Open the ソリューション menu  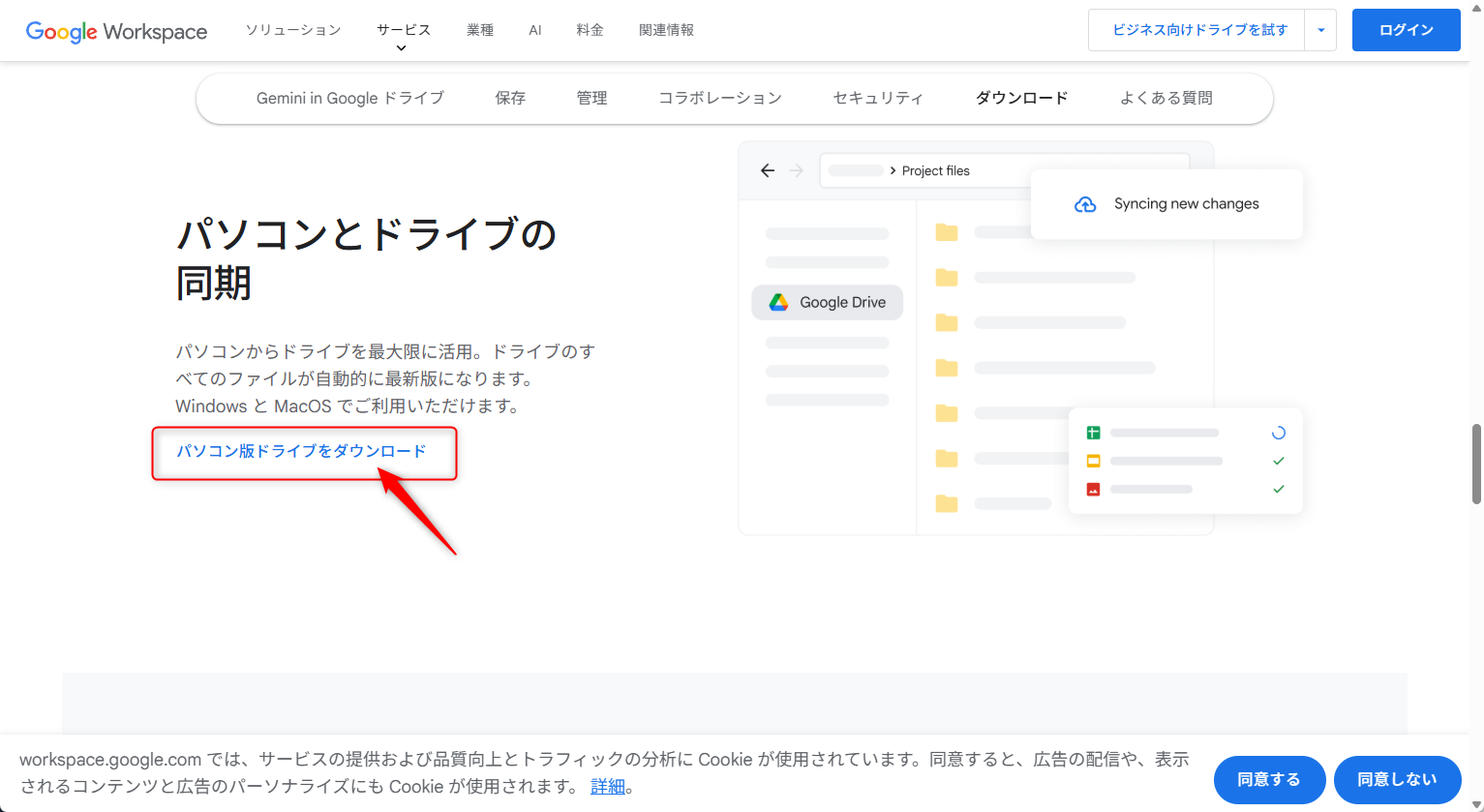pos(293,30)
